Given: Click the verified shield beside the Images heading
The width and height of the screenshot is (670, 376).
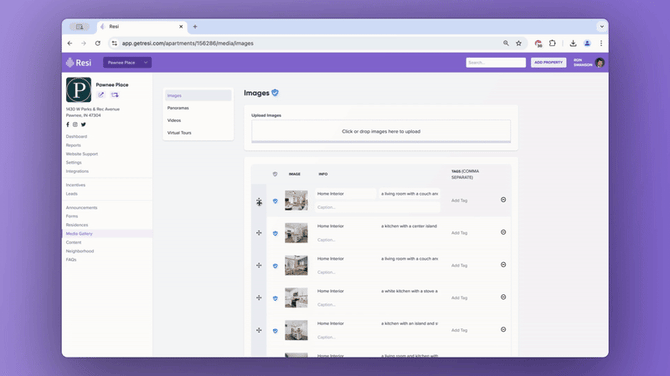Looking at the screenshot, I should pos(275,92).
